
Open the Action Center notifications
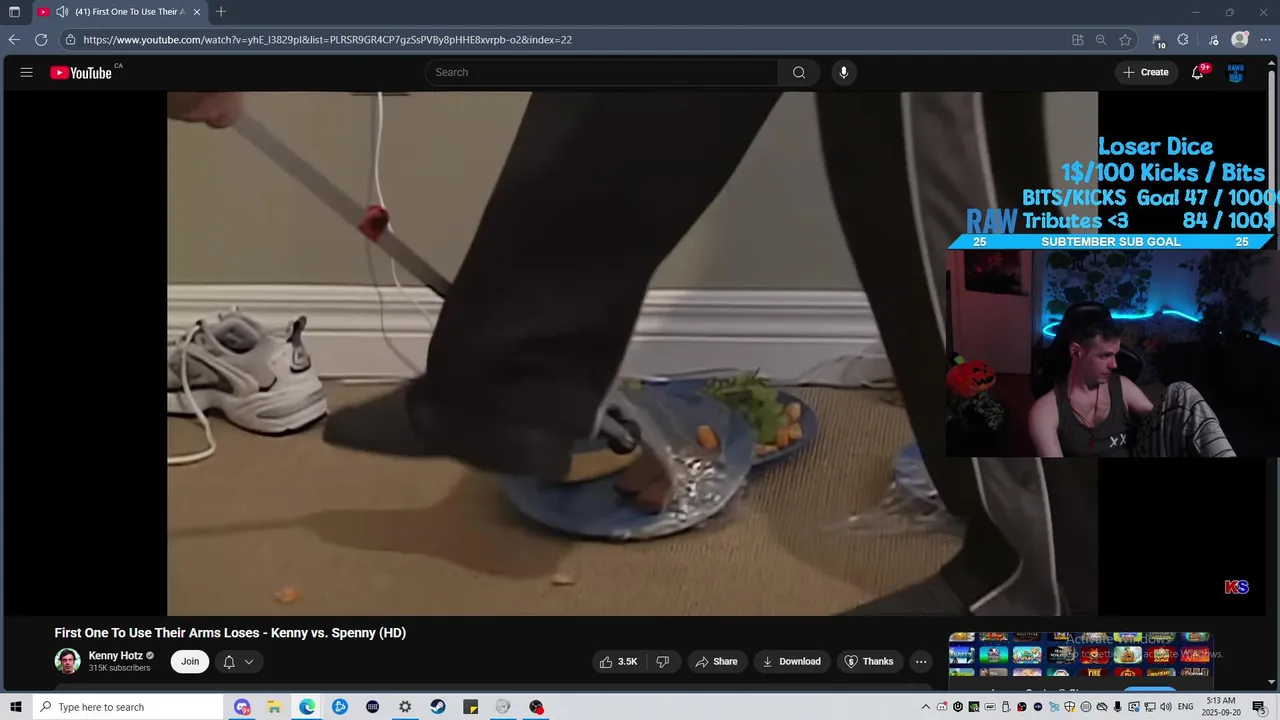point(1259,707)
